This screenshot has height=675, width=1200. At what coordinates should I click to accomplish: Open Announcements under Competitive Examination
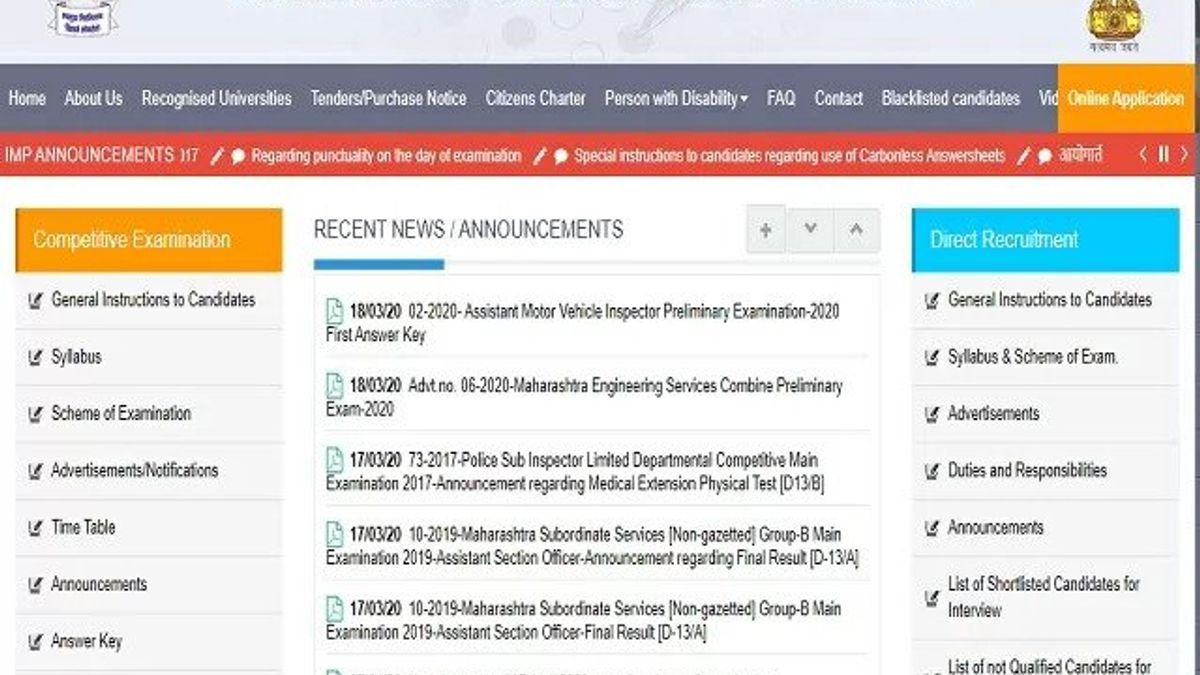click(99, 584)
